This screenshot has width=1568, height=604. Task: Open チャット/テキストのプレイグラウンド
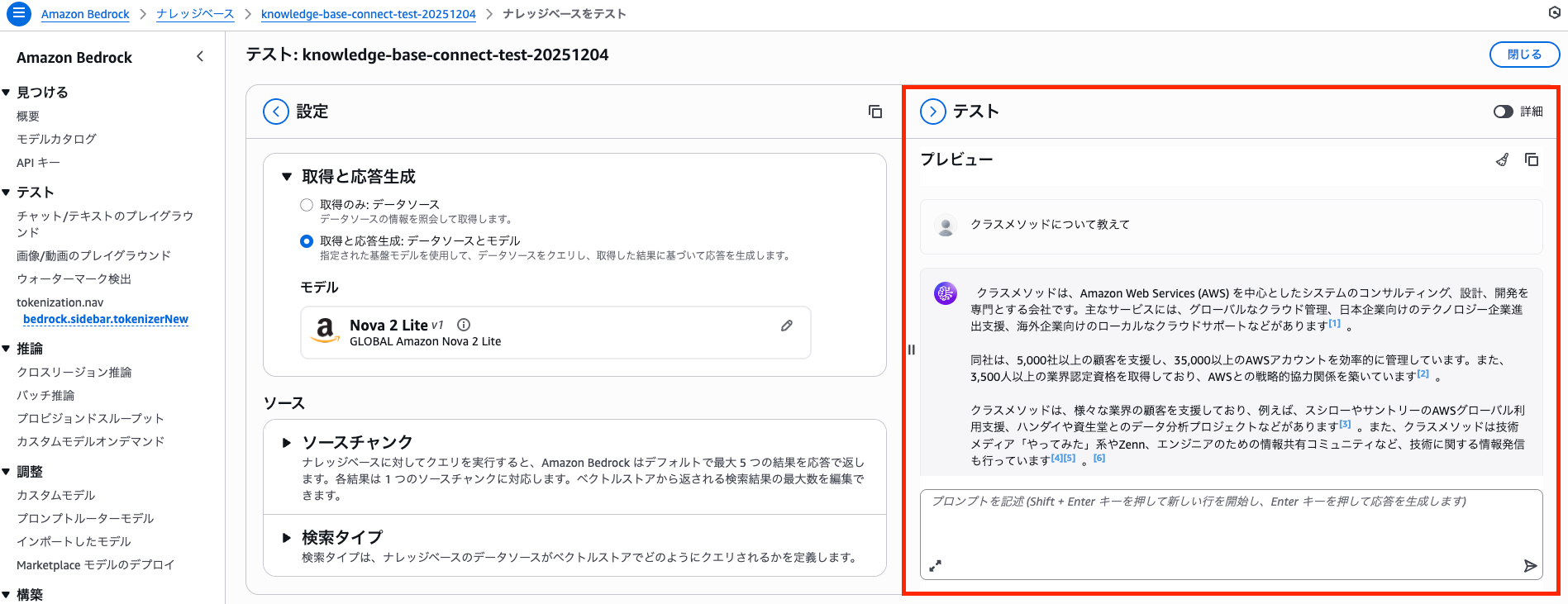[105, 224]
